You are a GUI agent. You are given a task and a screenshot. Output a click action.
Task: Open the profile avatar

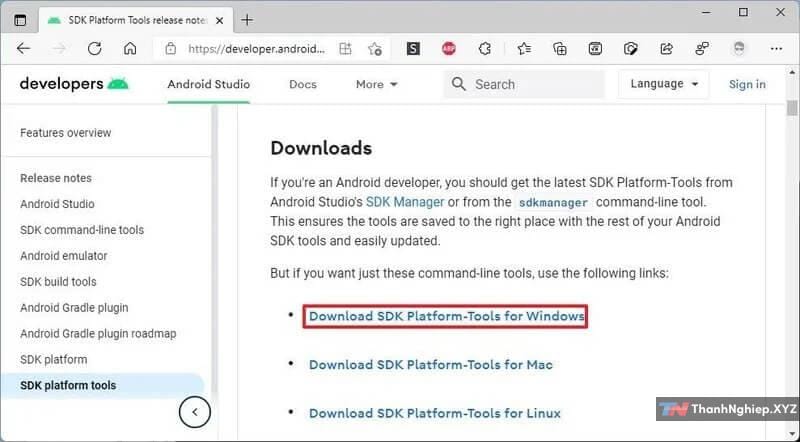(739, 48)
